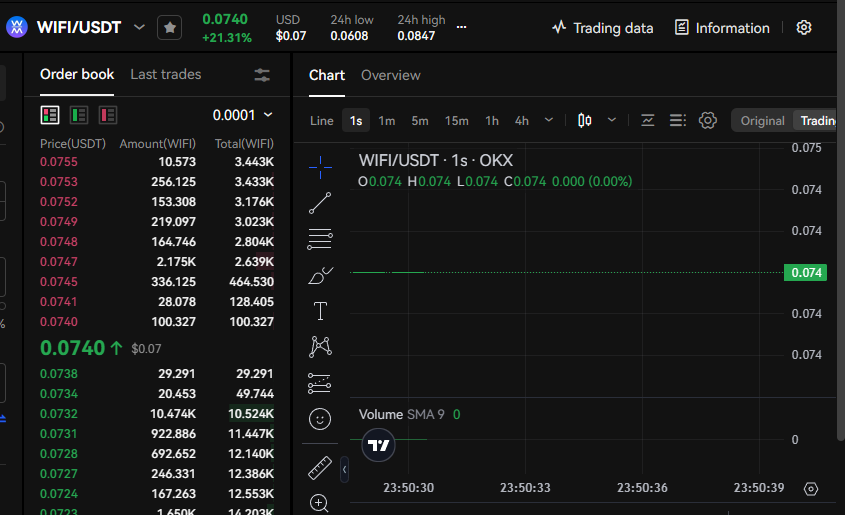Viewport: 845px width, 515px height.
Task: Open time axis settings gear icon
Action: (811, 489)
